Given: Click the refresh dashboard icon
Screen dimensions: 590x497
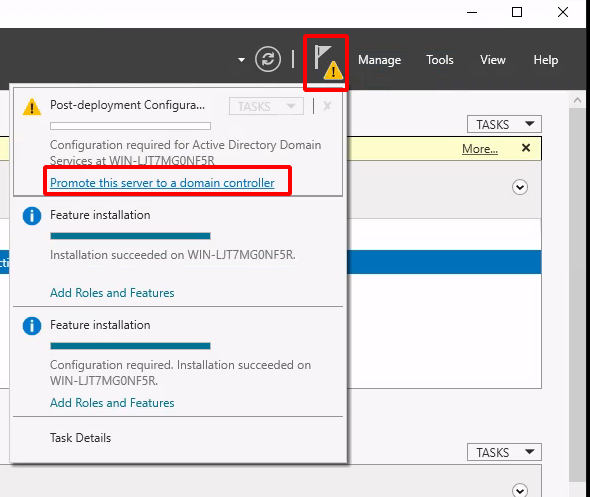Looking at the screenshot, I should pos(268,59).
